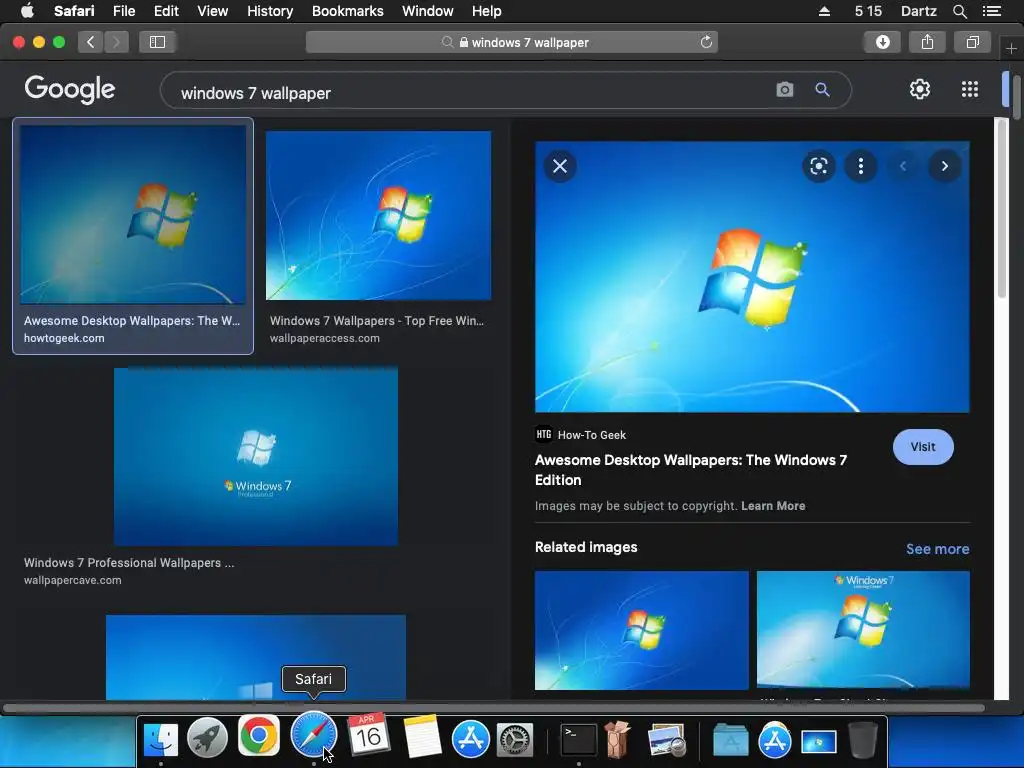Open Calendar from the Dock
1024x768 pixels.
(368, 735)
